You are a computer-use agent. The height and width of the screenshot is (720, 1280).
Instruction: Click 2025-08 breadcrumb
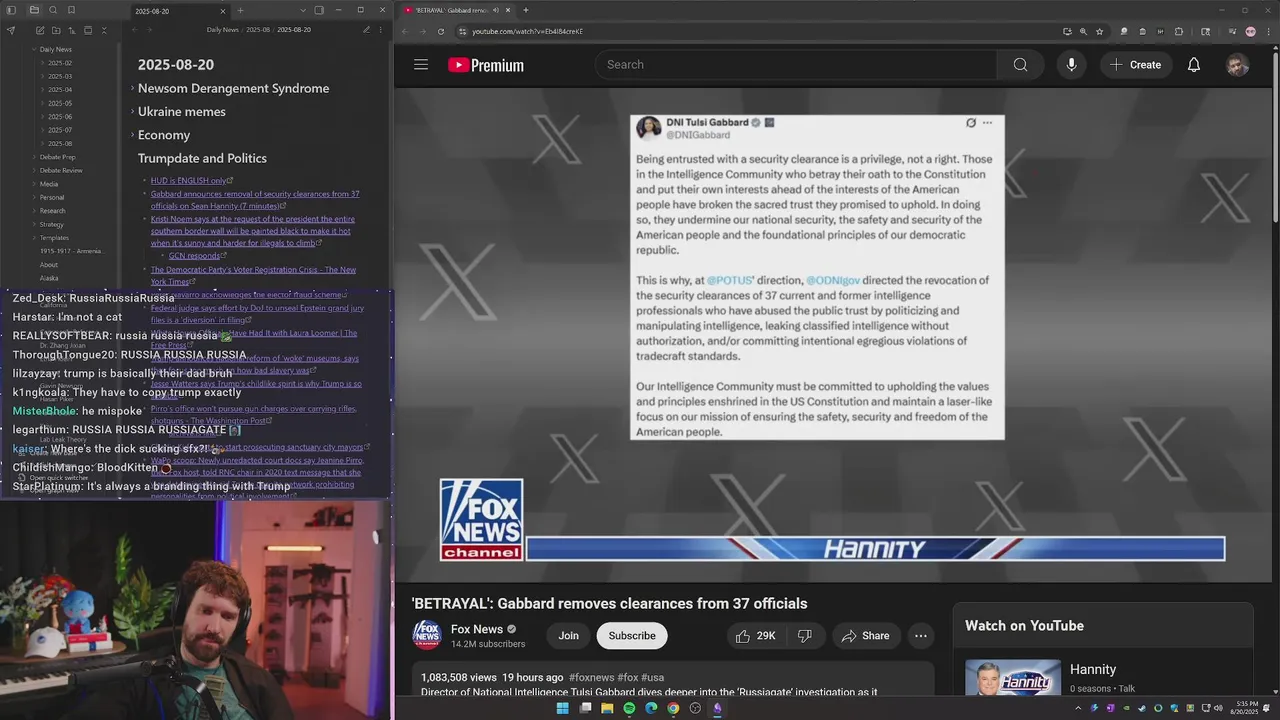258,30
